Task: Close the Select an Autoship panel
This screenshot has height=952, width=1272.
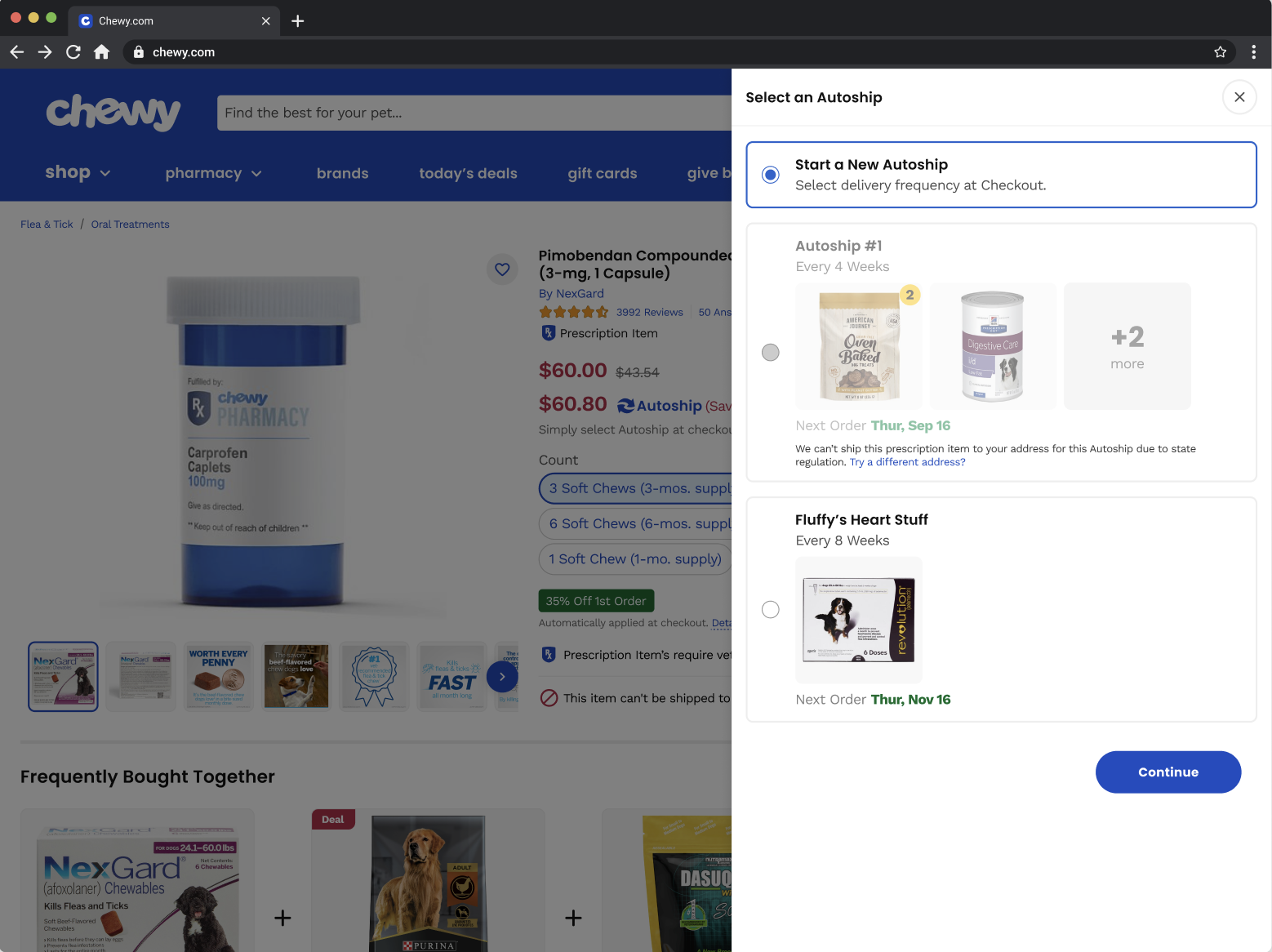Action: [x=1239, y=97]
